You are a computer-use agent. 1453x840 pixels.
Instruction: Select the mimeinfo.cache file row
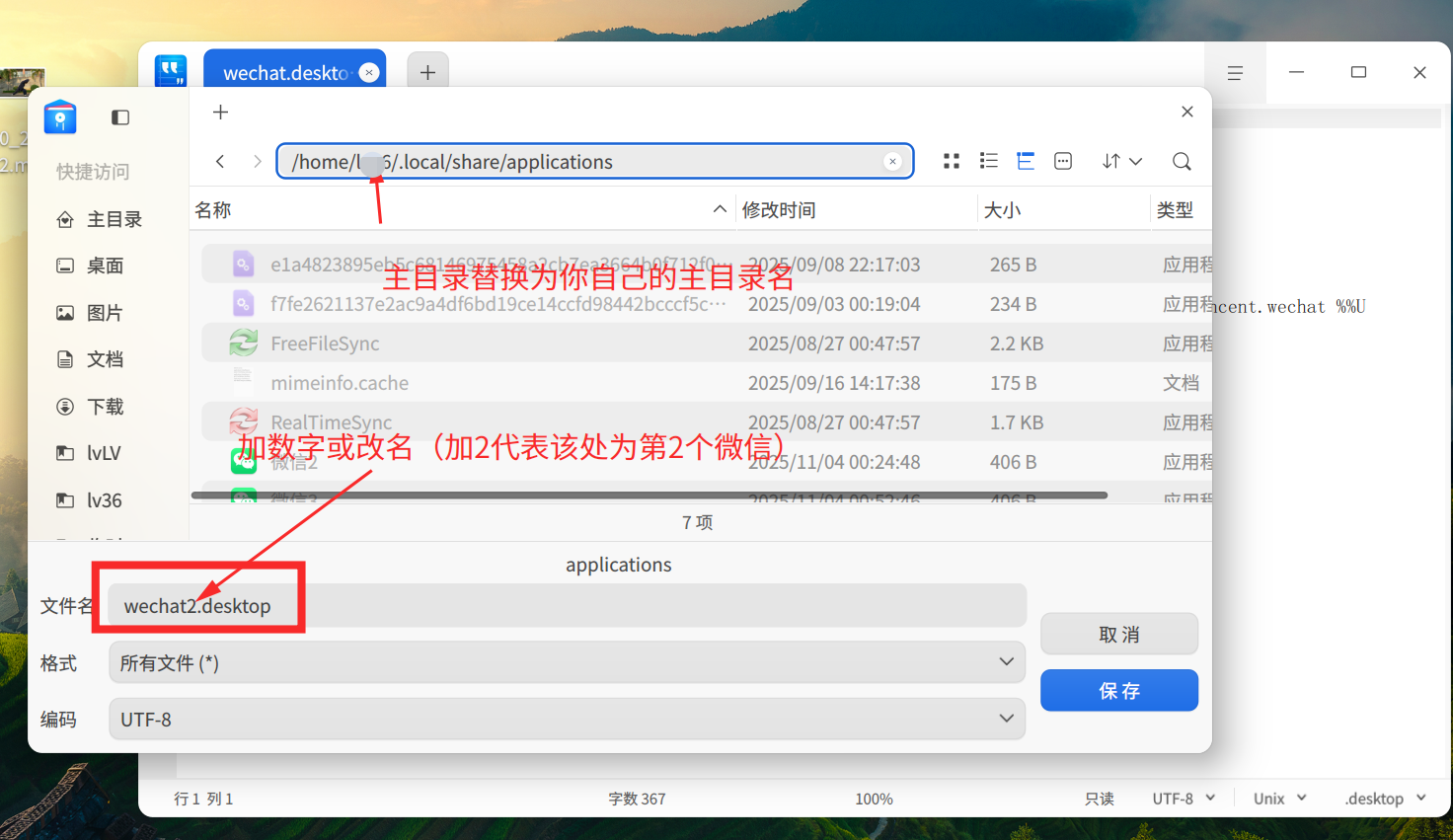pyautogui.click(x=706, y=383)
